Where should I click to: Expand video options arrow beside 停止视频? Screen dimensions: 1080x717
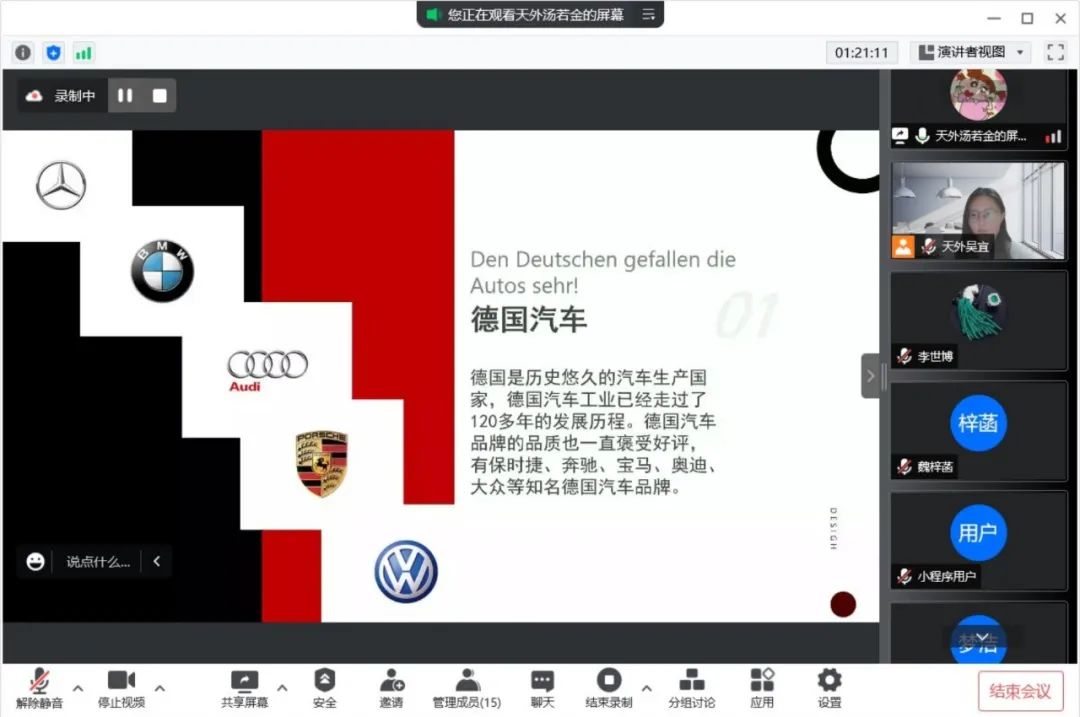[160, 688]
